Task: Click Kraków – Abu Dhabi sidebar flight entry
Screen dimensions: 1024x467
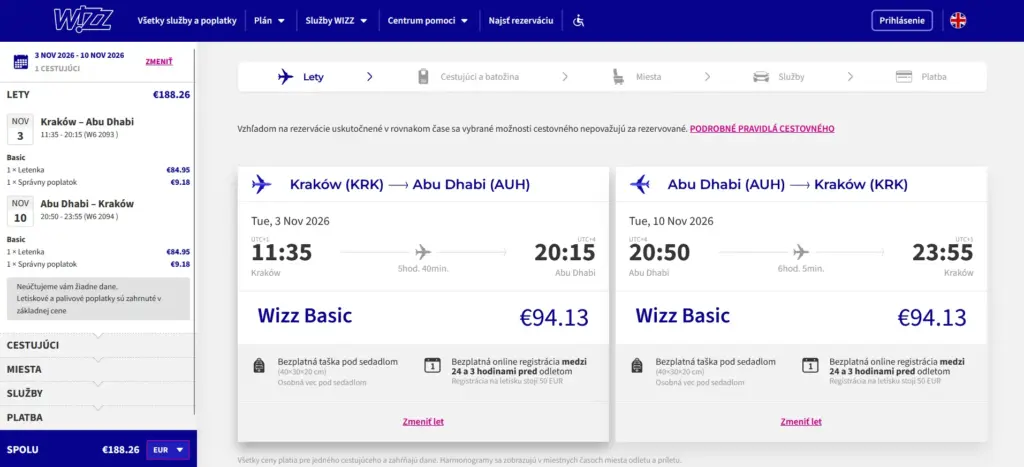Action: pos(88,121)
